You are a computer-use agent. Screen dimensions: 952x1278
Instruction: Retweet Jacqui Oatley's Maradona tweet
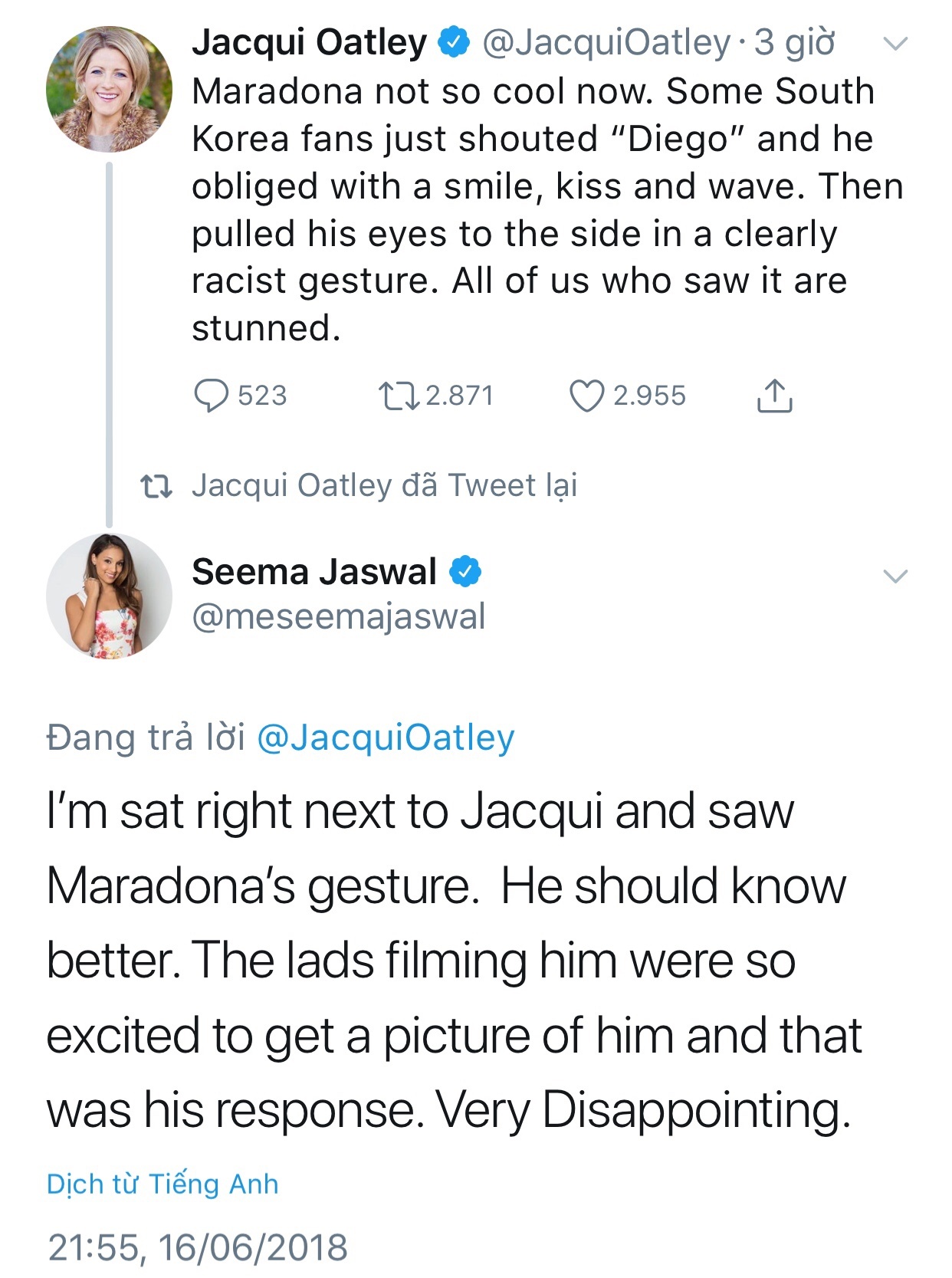(399, 396)
